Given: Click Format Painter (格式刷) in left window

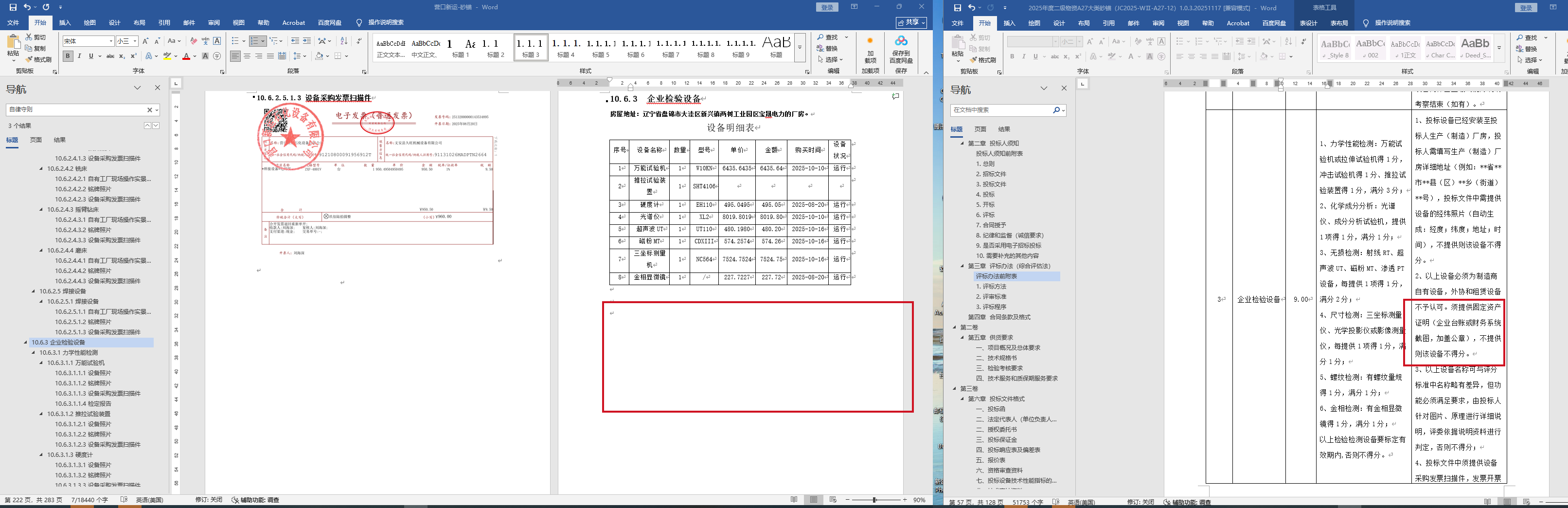Looking at the screenshot, I should click(x=38, y=60).
